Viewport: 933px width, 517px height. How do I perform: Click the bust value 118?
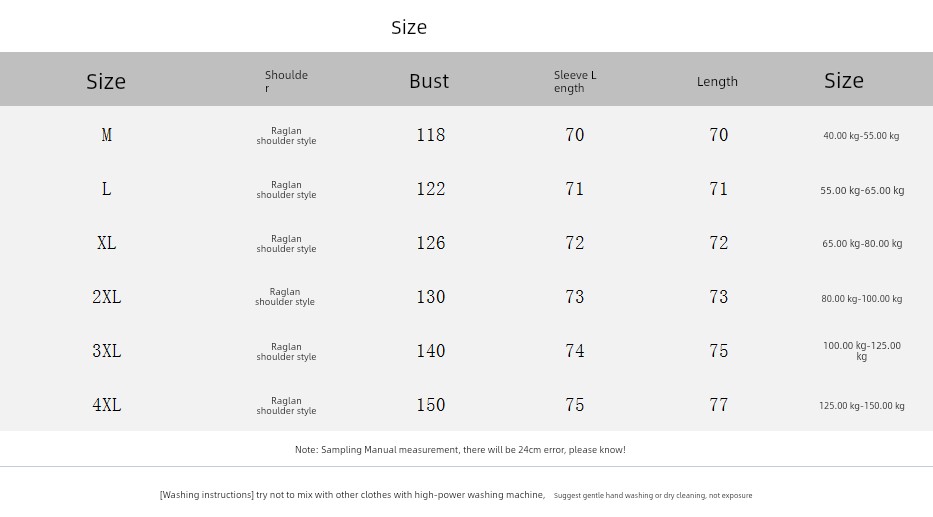pos(431,135)
